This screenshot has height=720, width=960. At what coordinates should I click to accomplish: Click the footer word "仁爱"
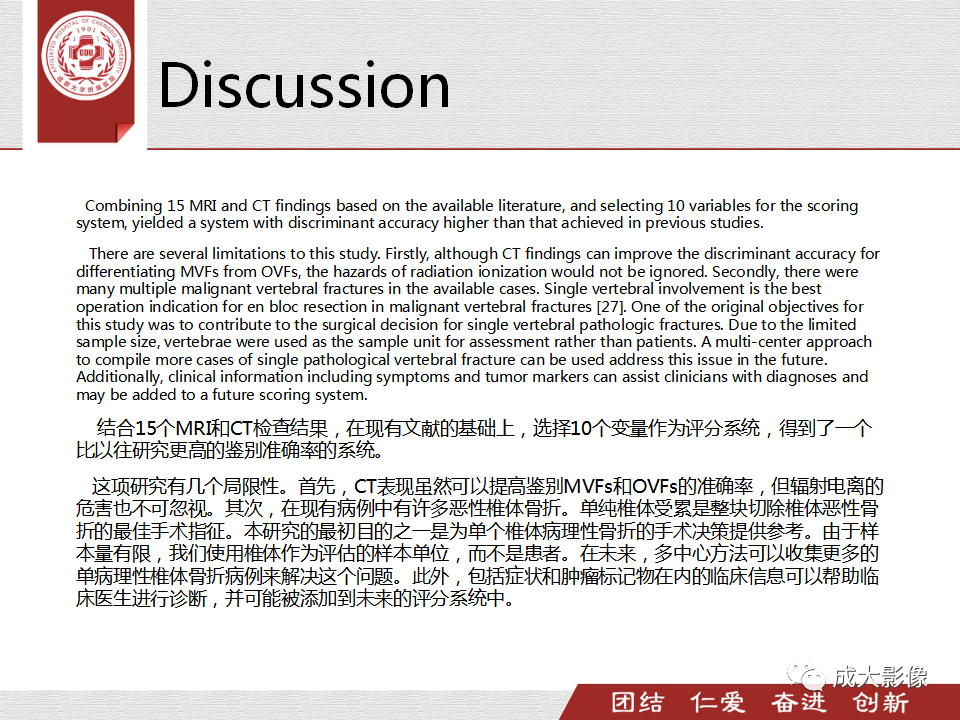coord(718,702)
